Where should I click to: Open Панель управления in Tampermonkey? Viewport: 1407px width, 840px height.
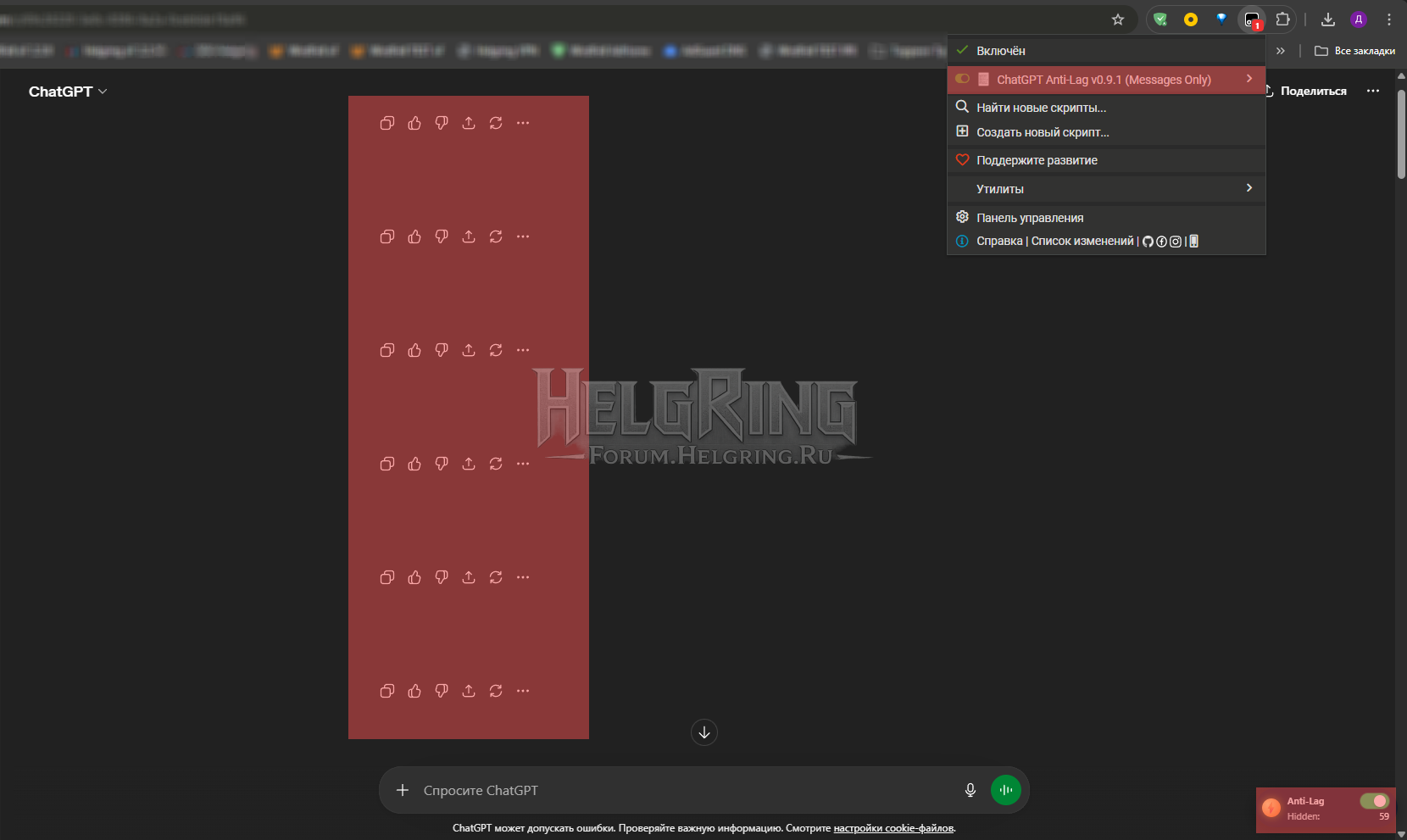pos(1106,218)
